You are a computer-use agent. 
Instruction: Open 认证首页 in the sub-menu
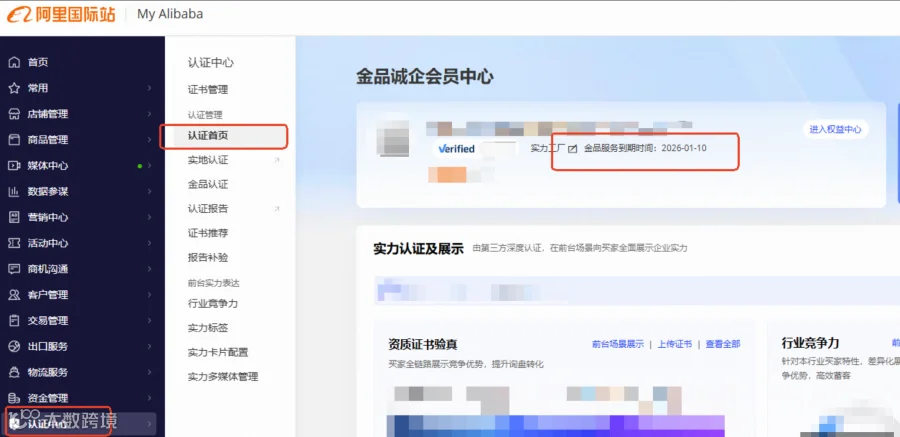[208, 136]
